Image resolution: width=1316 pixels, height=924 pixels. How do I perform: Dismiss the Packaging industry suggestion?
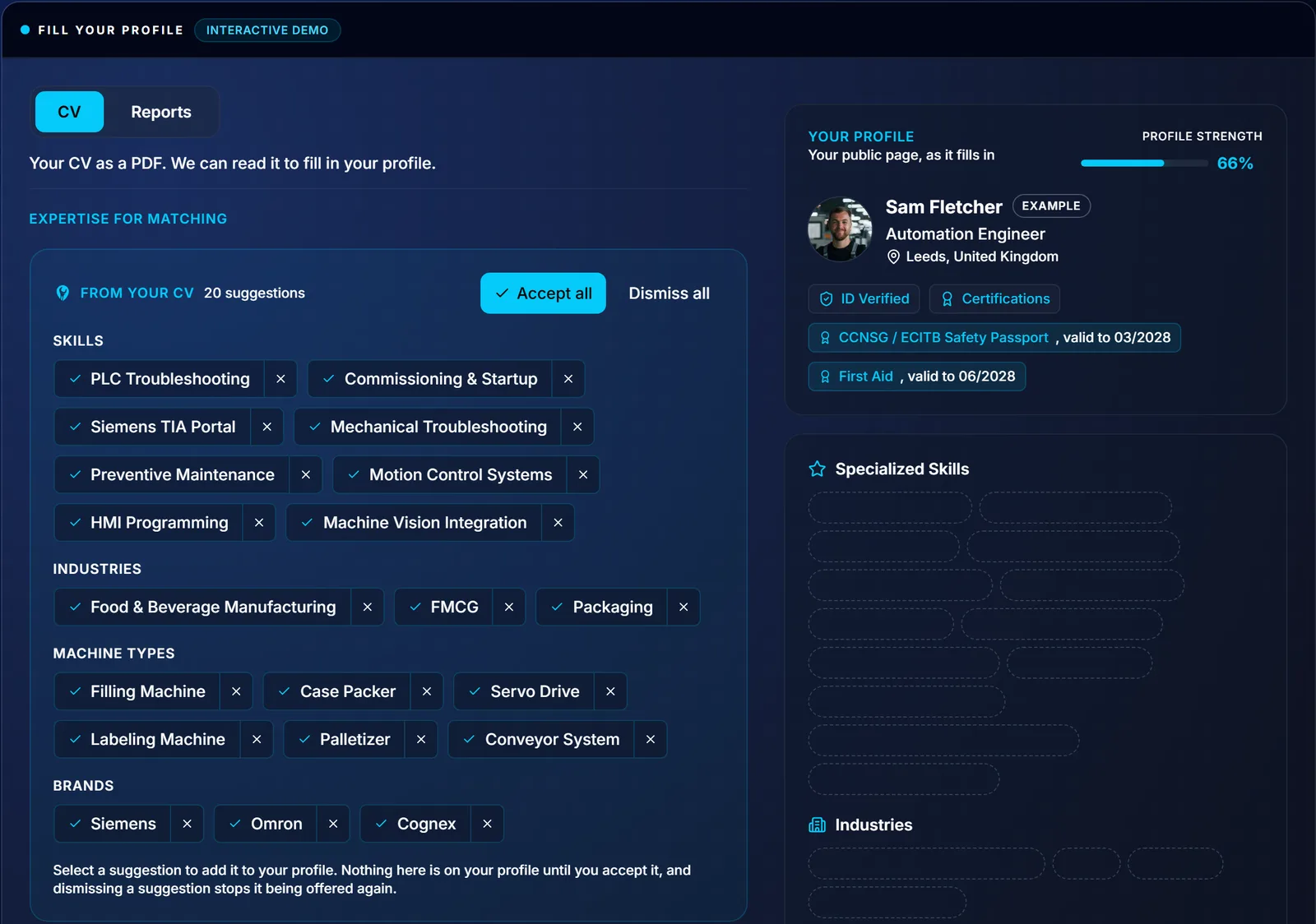(683, 608)
